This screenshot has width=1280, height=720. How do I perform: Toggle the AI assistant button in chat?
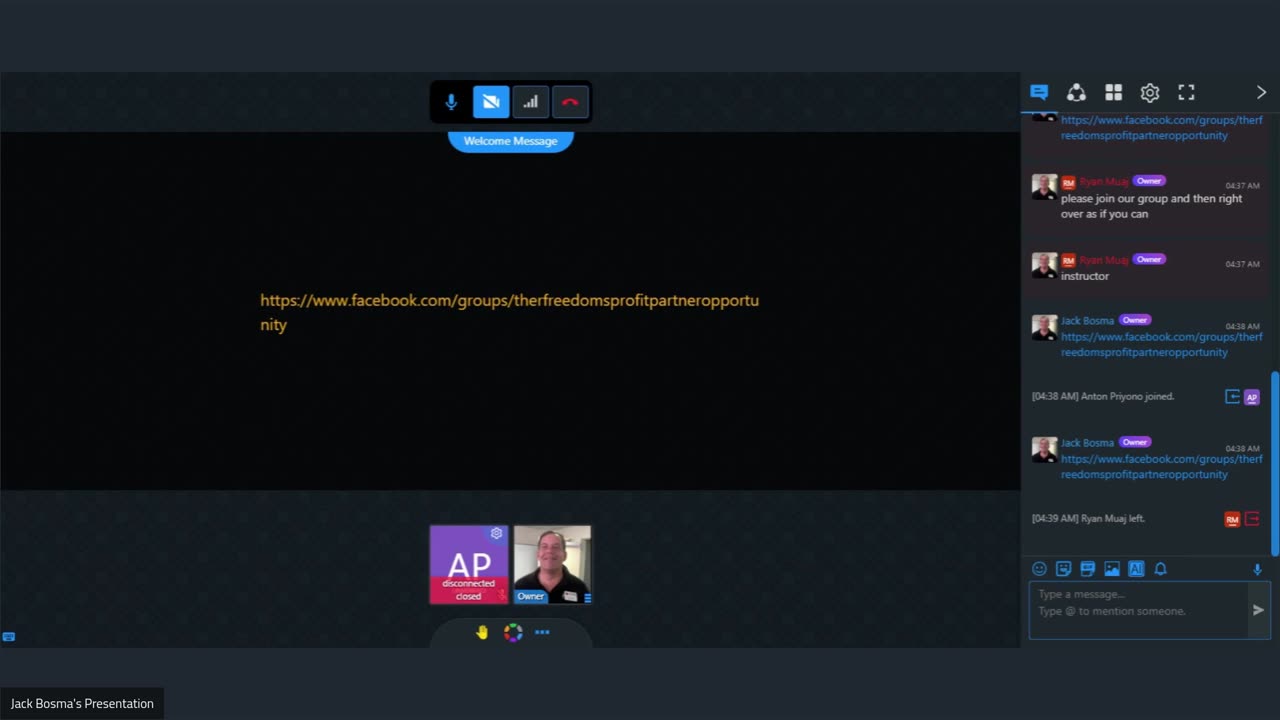click(x=1136, y=569)
